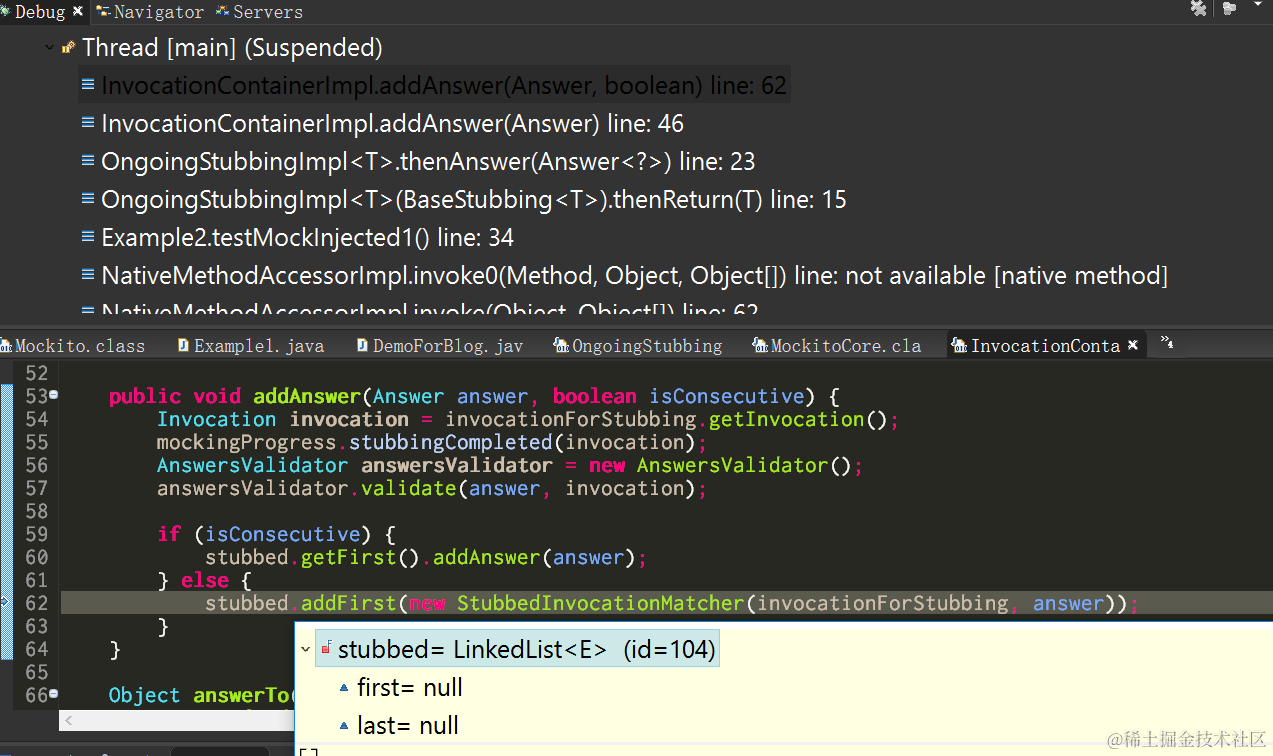This screenshot has height=756, width=1273.
Task: Click the triangle icon beside first= null
Action: (345, 688)
